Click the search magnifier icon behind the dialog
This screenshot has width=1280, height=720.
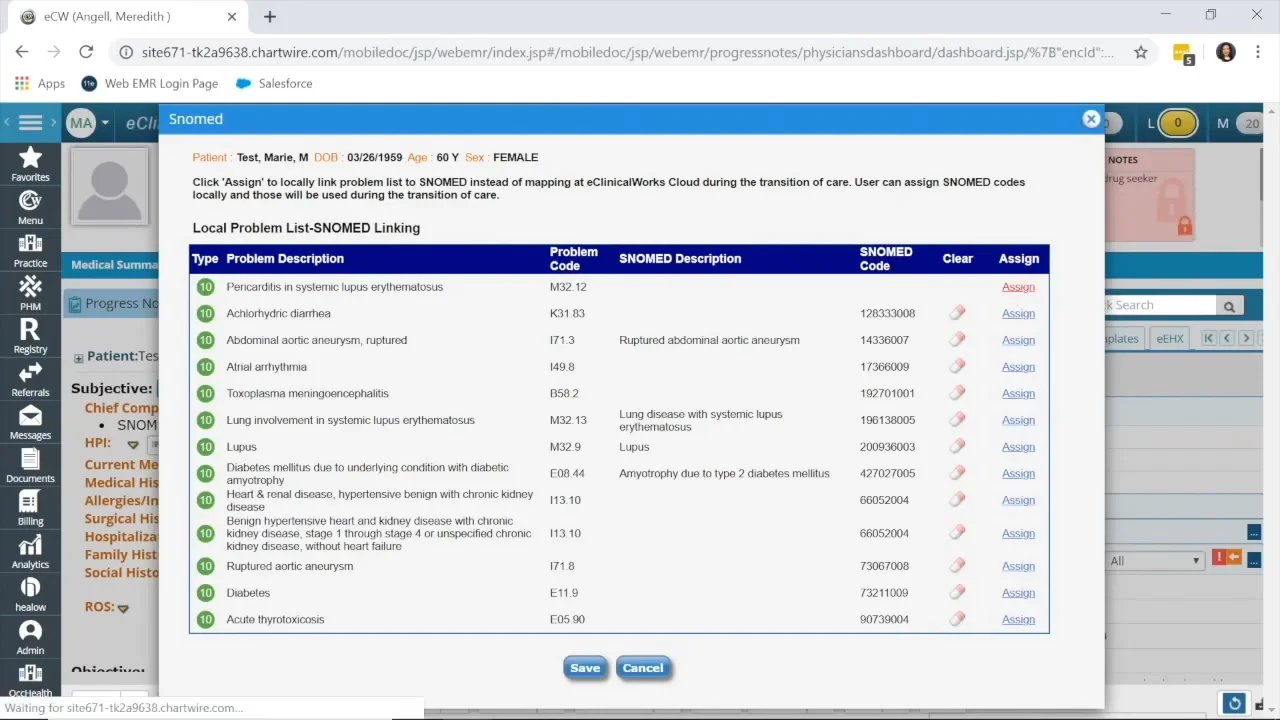[1229, 306]
